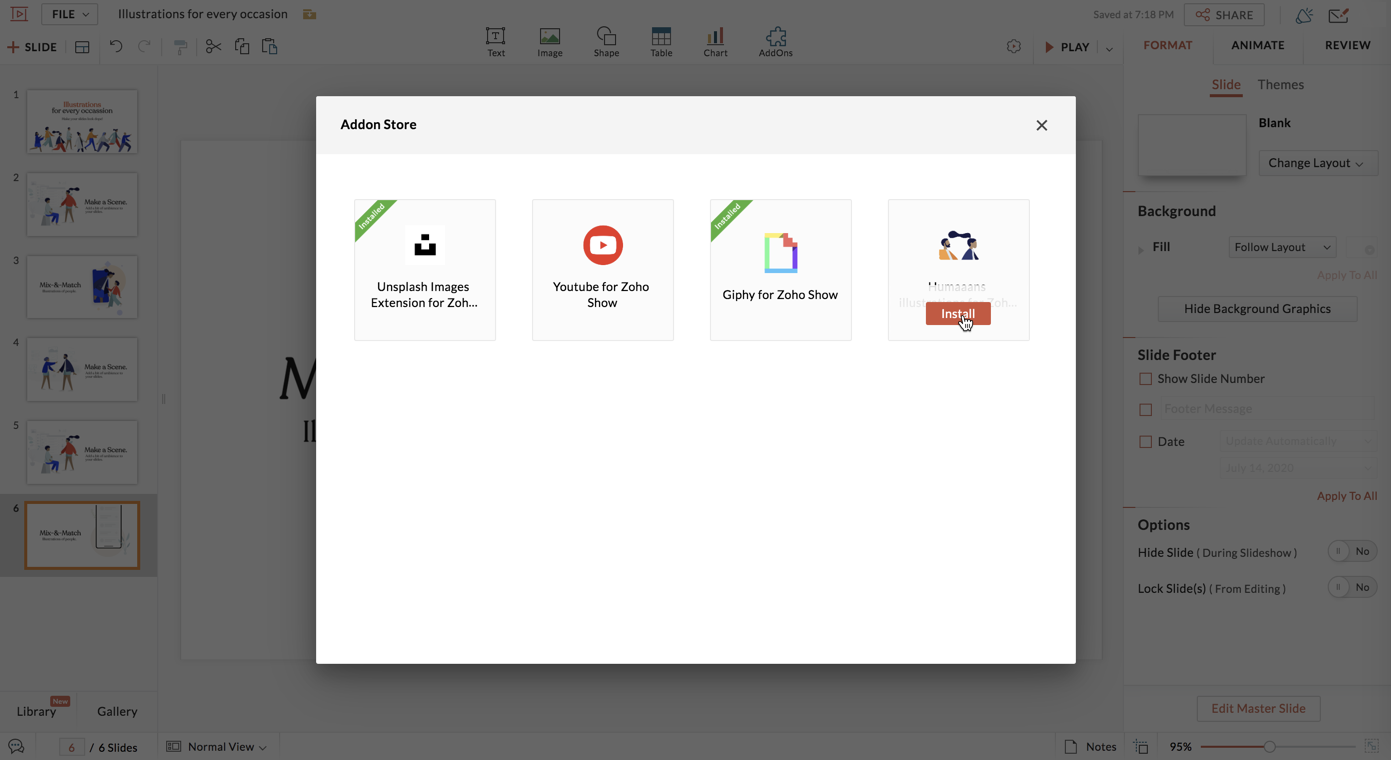Click the Humaaans illustration addon icon
Image resolution: width=1391 pixels, height=760 pixels.
[x=958, y=246]
